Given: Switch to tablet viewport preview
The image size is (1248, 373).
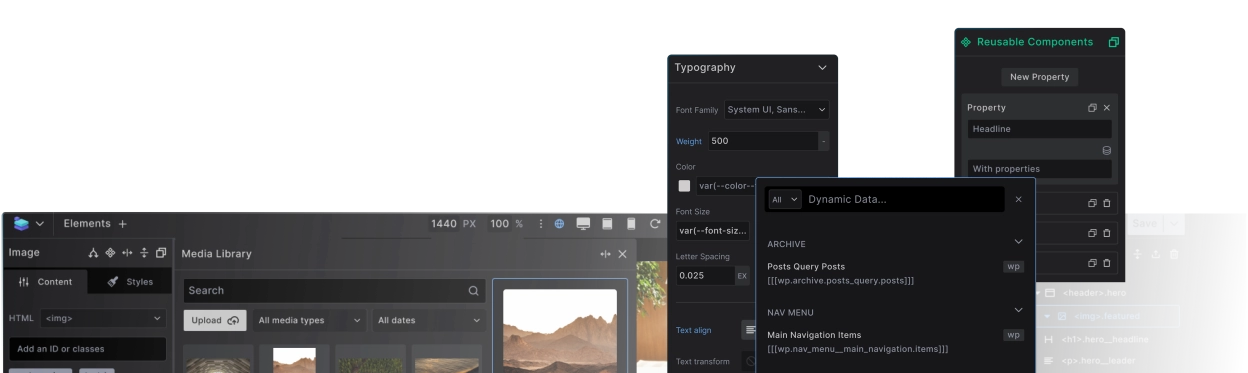Looking at the screenshot, I should point(608,223).
